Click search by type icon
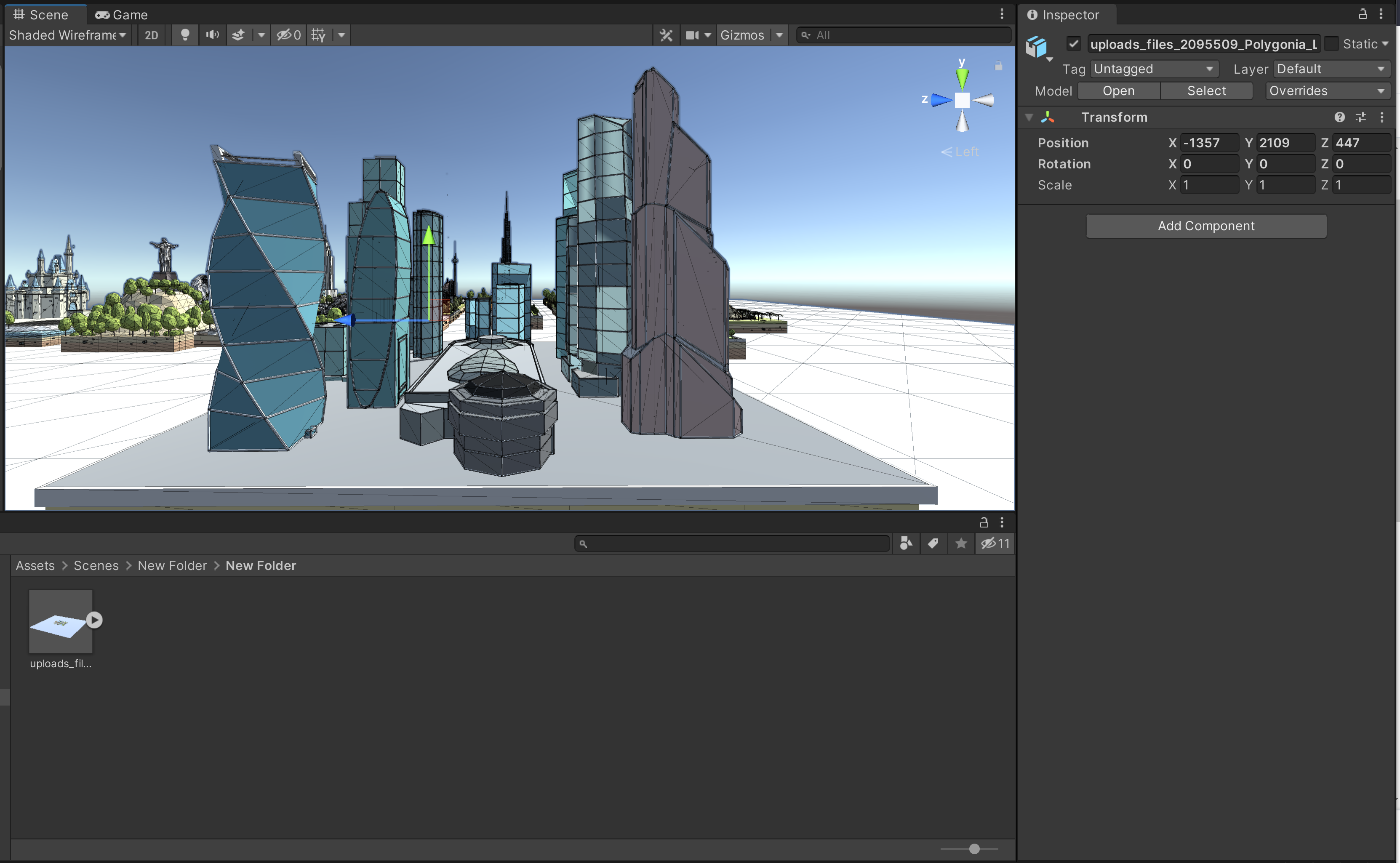1400x863 pixels. pos(906,543)
